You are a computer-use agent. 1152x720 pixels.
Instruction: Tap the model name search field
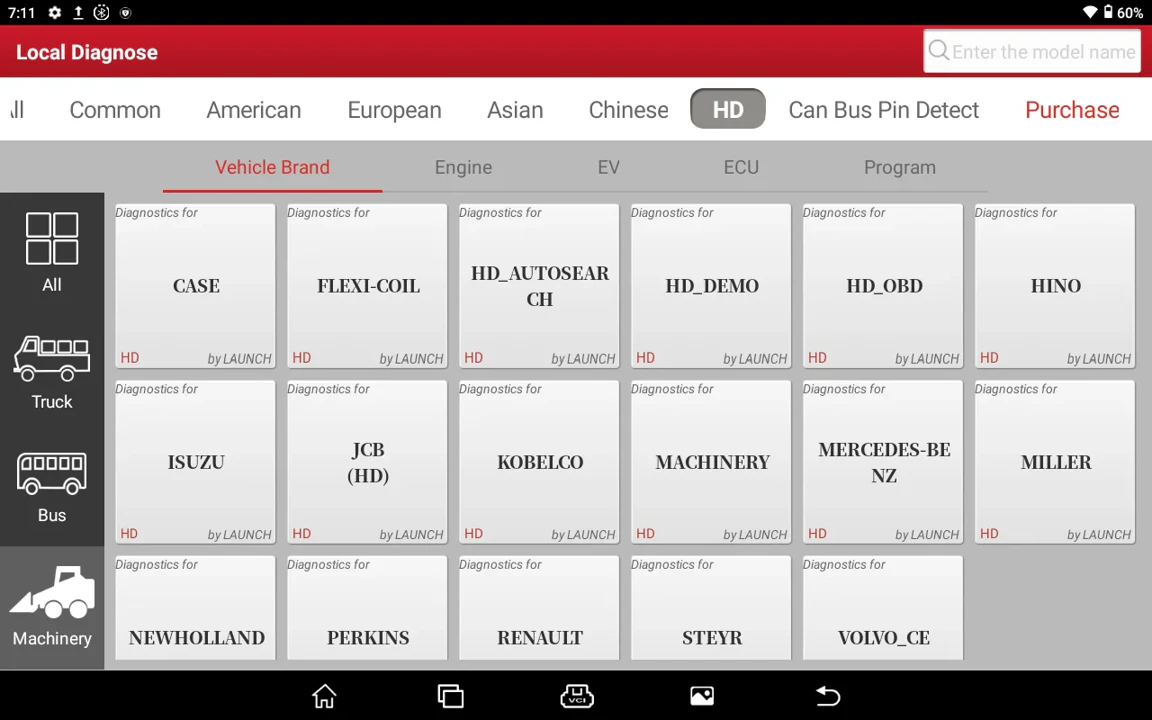tap(1040, 51)
